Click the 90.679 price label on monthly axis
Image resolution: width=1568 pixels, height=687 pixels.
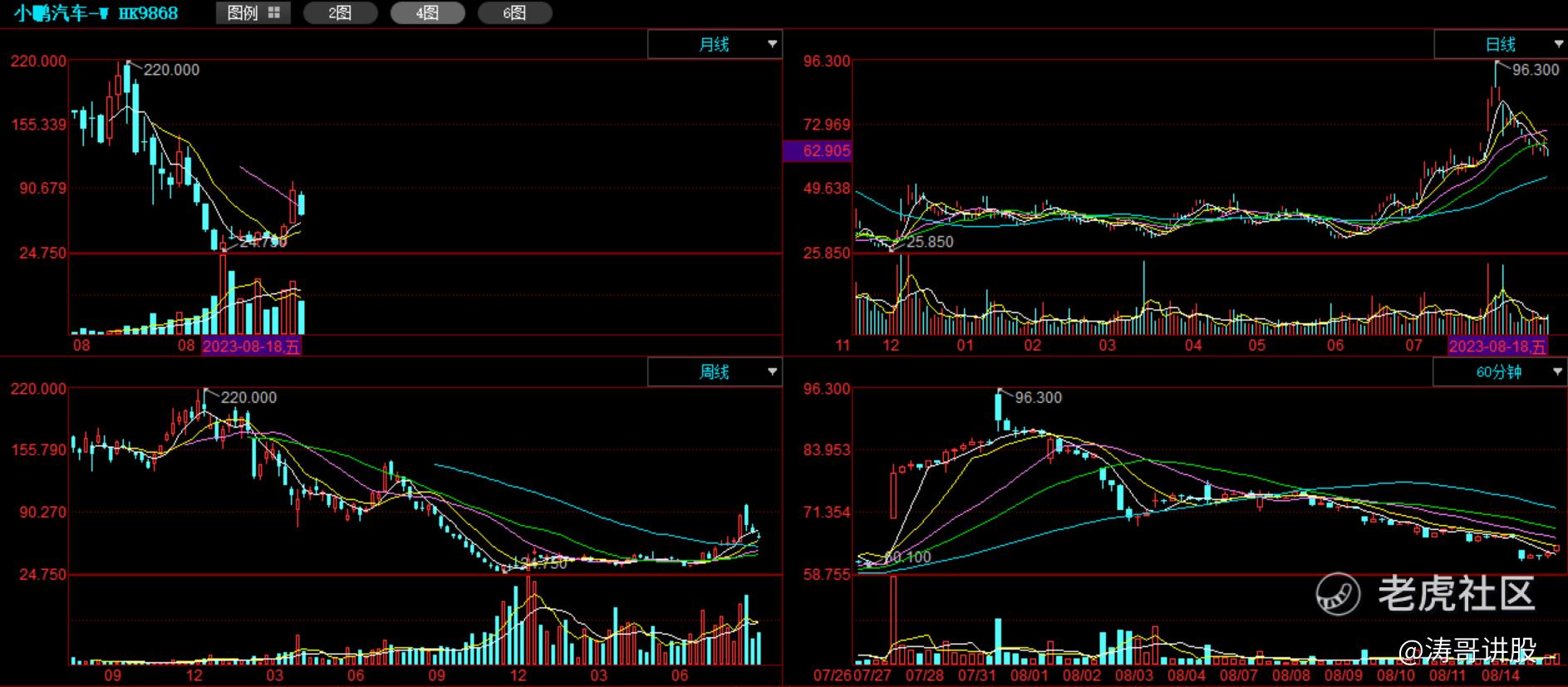coord(42,188)
